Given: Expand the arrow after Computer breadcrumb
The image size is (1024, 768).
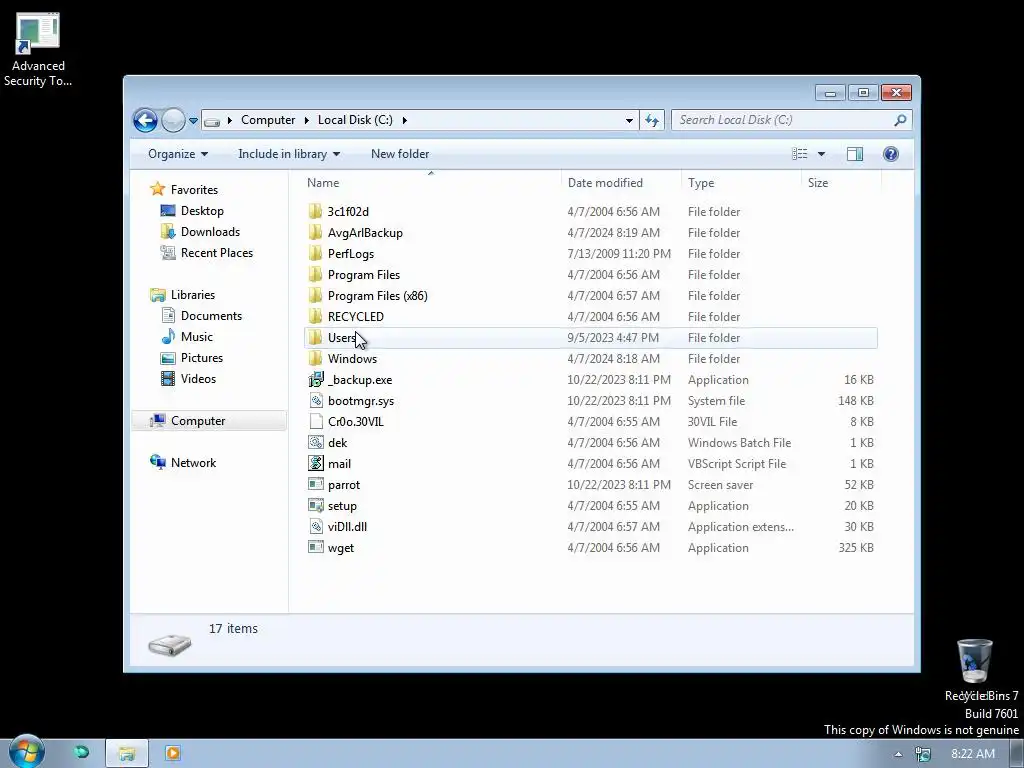Looking at the screenshot, I should coord(306,120).
